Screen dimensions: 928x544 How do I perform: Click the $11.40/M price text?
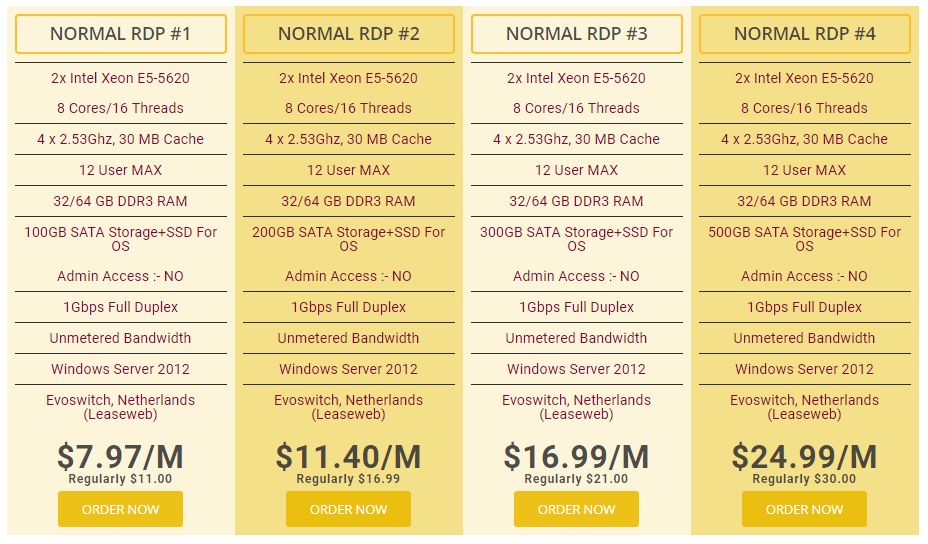pos(348,456)
